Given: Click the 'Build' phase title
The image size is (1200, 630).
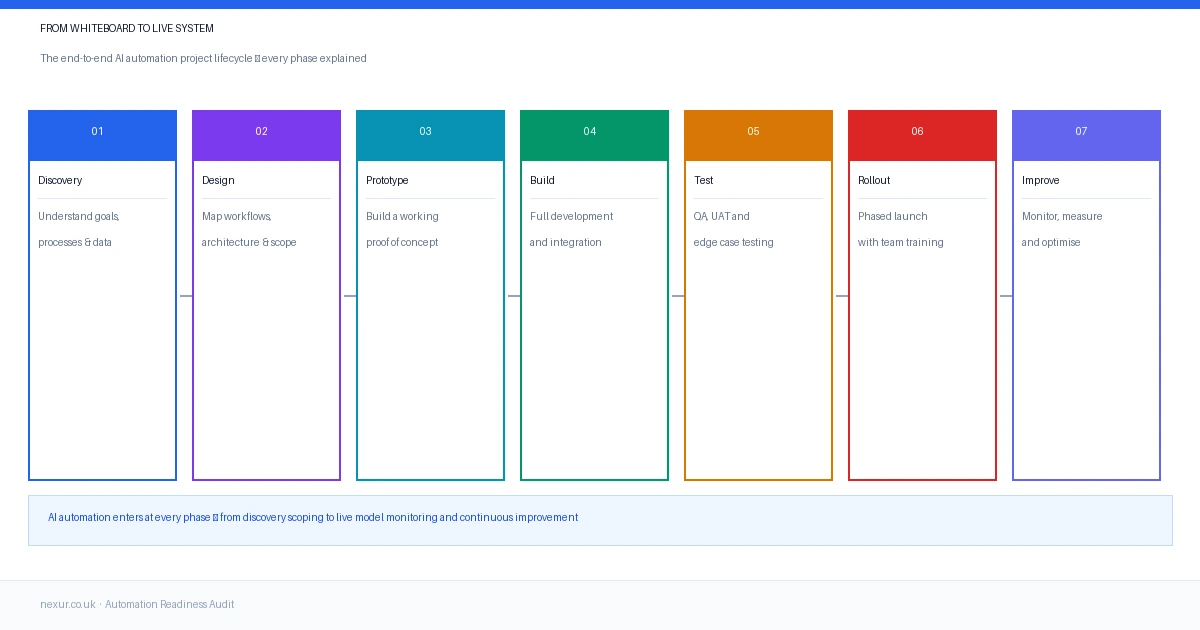Looking at the screenshot, I should point(542,181).
